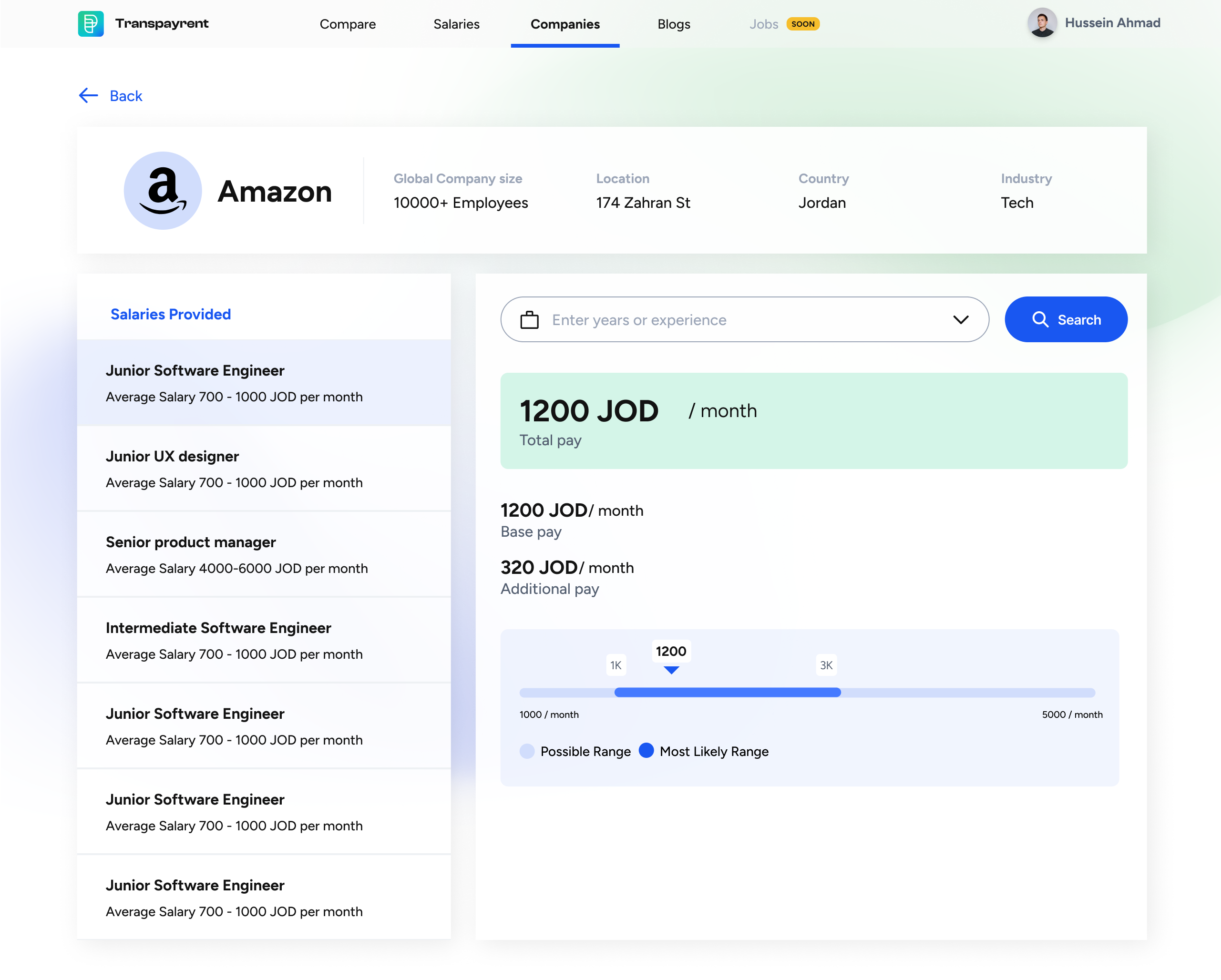Click the Enter years of experience field
The image size is (1221, 980).
(736, 320)
